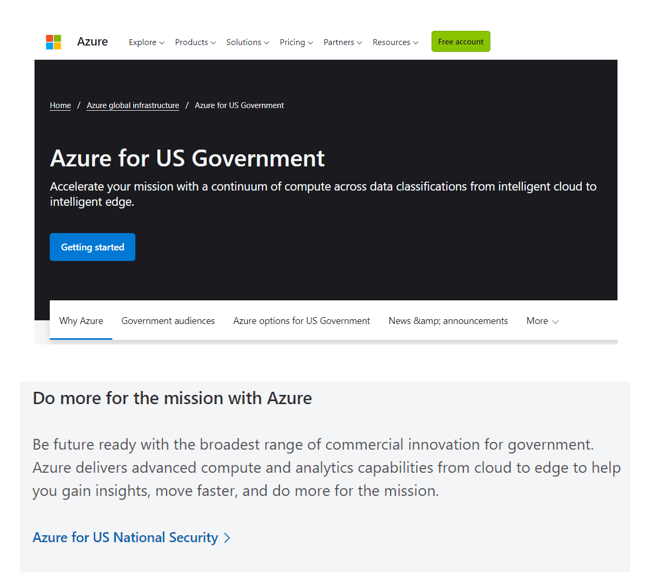The width and height of the screenshot is (657, 583).
Task: Select the News & announcements tab
Action: [x=448, y=321]
